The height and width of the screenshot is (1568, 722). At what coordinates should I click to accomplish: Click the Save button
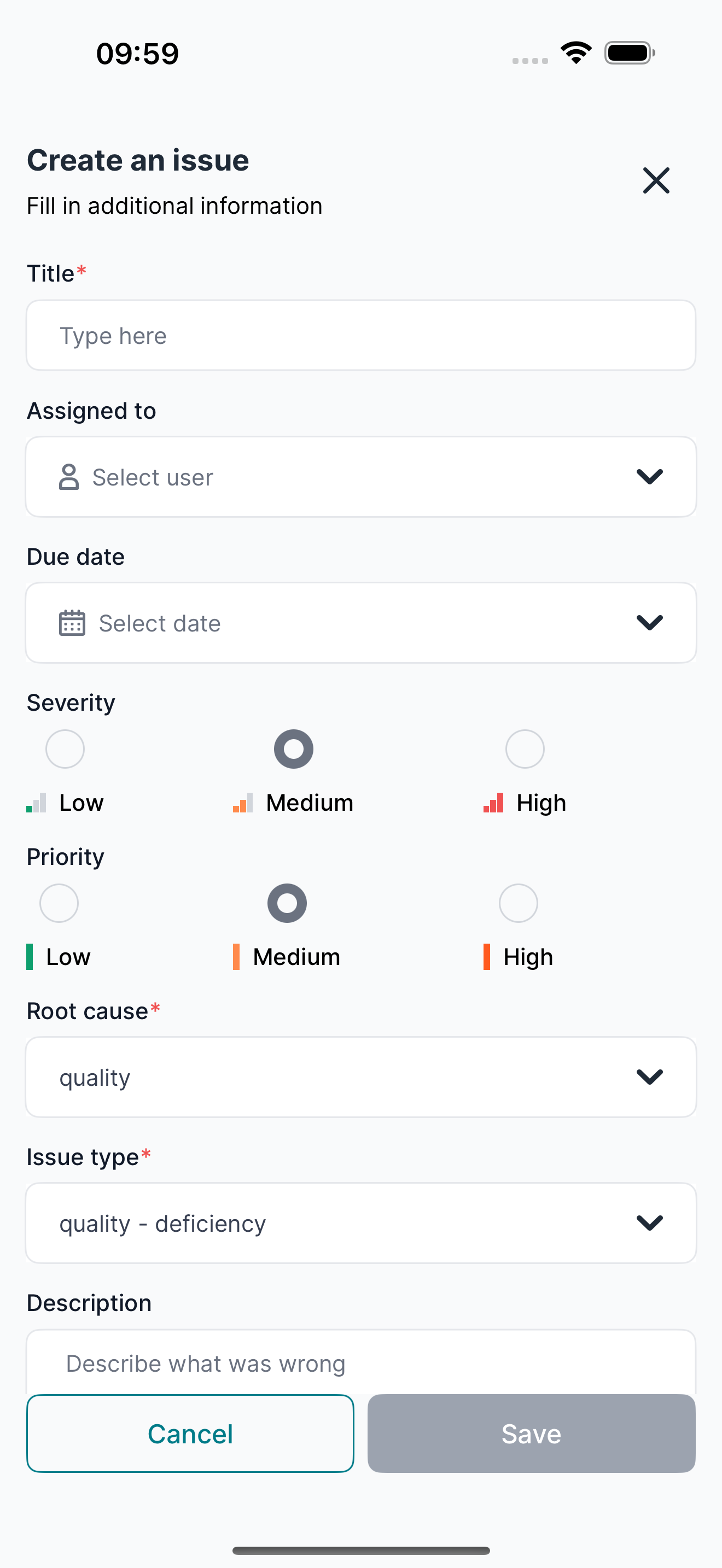tap(532, 1434)
